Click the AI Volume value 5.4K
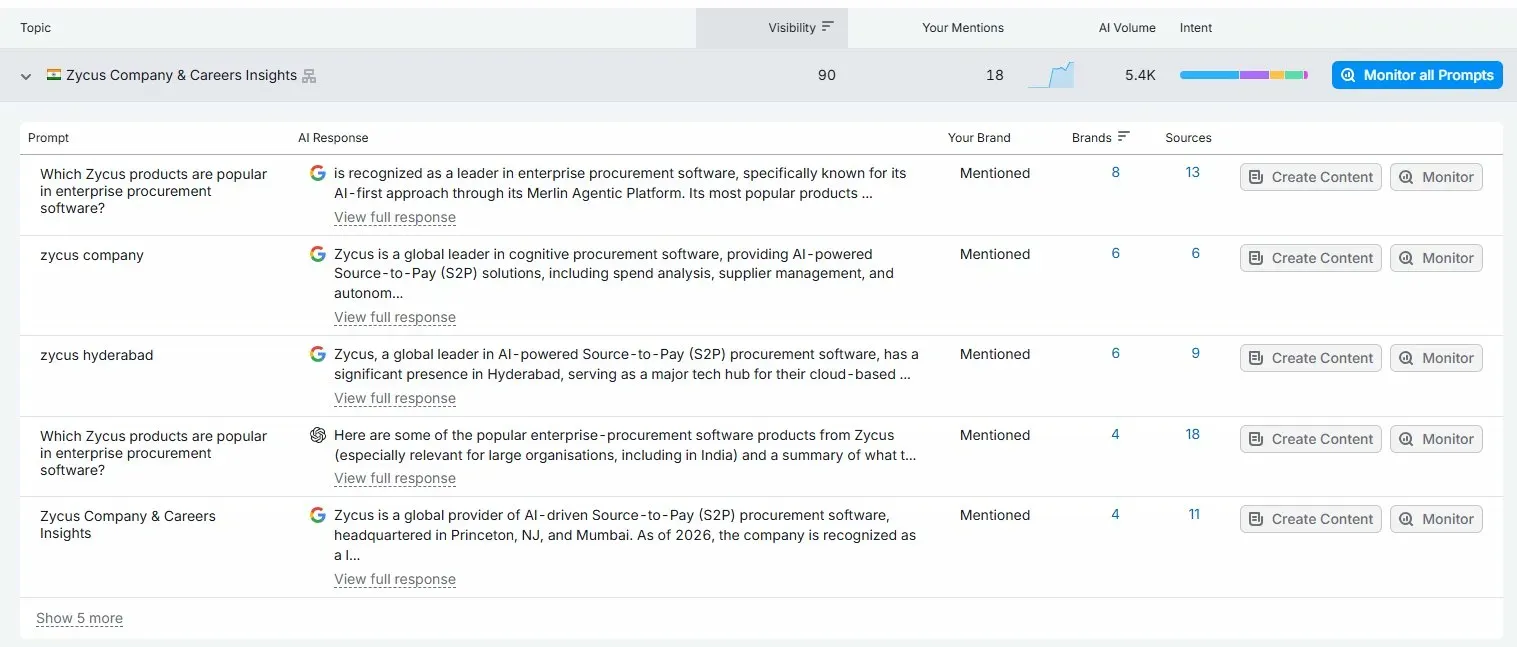This screenshot has height=647, width=1517. pos(1140,75)
